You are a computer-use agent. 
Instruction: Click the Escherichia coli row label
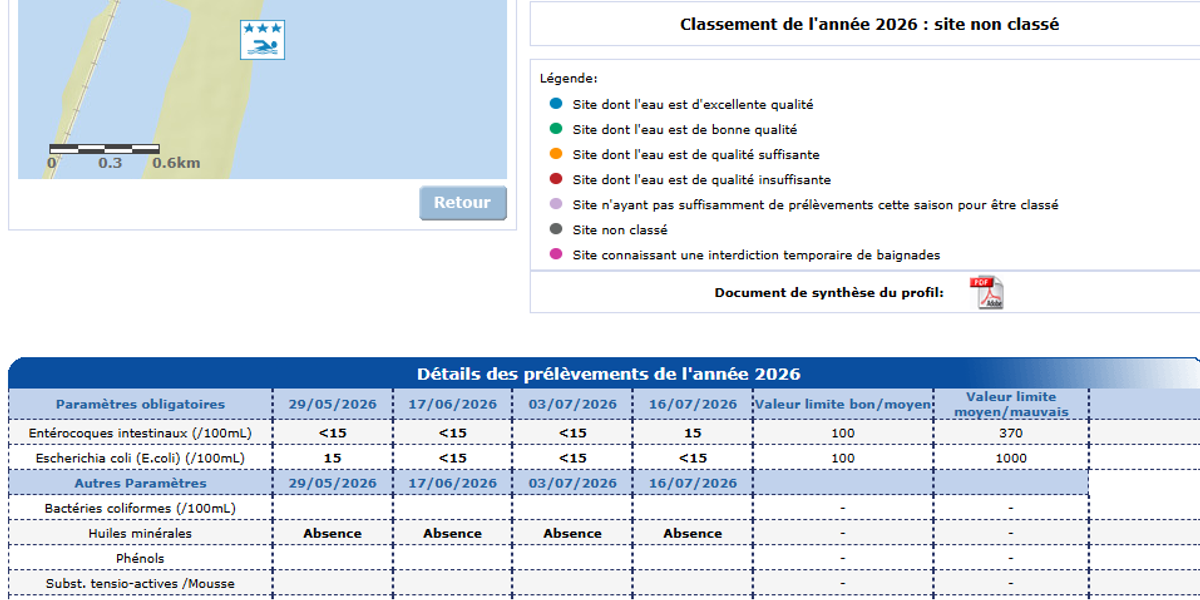pyautogui.click(x=140, y=458)
